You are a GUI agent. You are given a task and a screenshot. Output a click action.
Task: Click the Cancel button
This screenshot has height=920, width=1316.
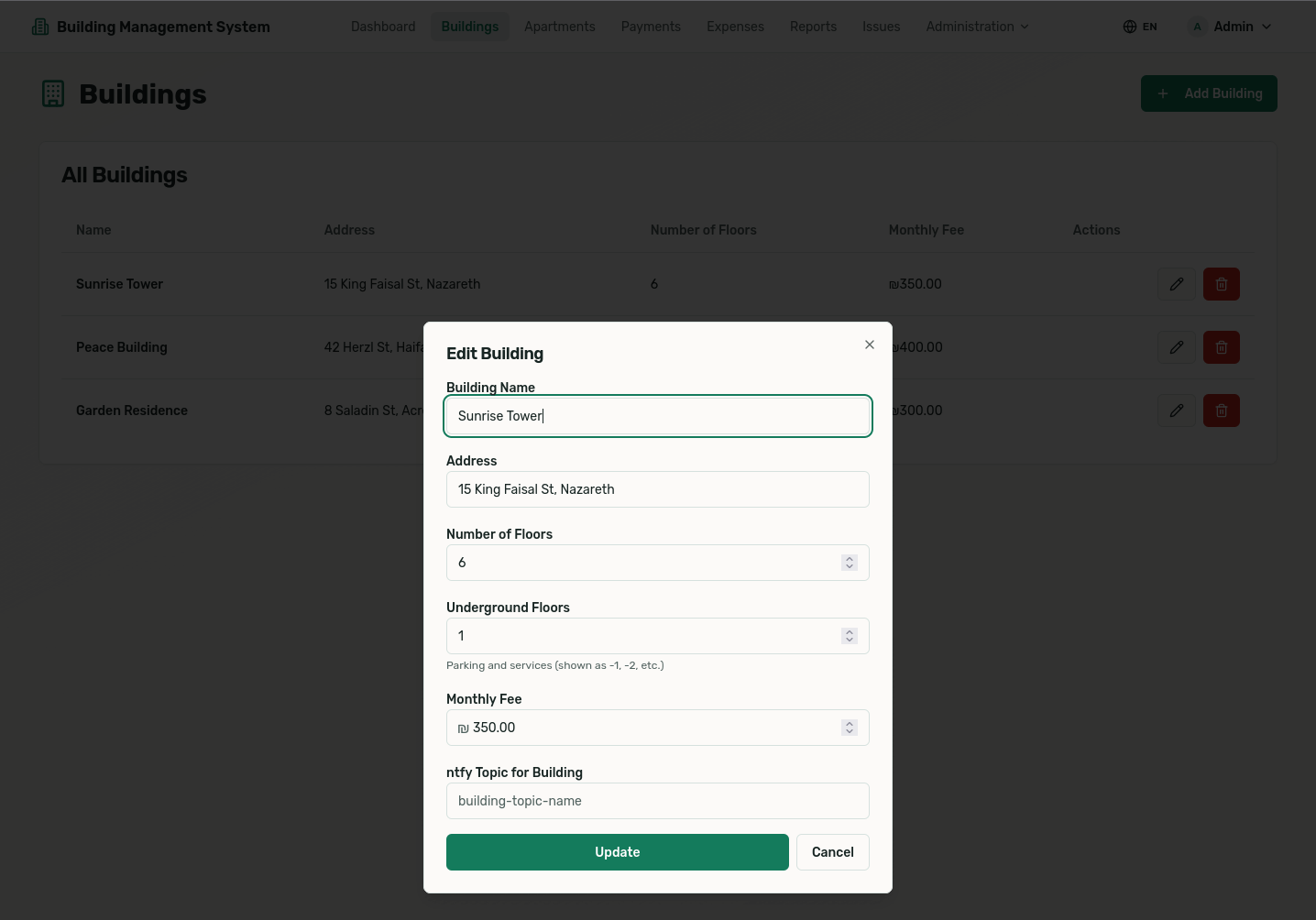point(832,852)
